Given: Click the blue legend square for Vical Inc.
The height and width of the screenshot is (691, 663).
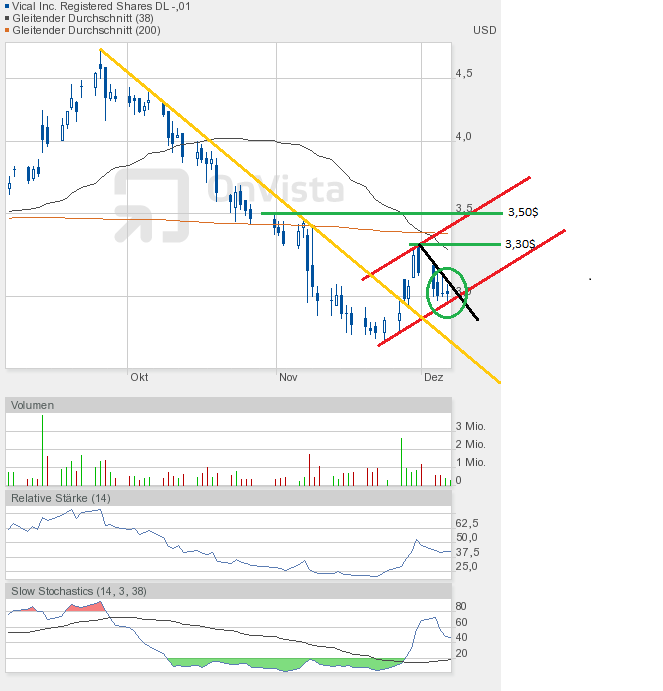Looking at the screenshot, I should [x=7, y=6].
